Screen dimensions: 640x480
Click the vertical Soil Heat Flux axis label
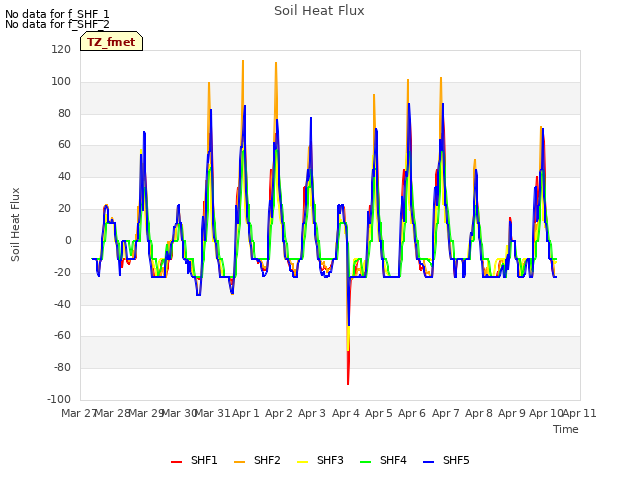pyautogui.click(x=15, y=224)
